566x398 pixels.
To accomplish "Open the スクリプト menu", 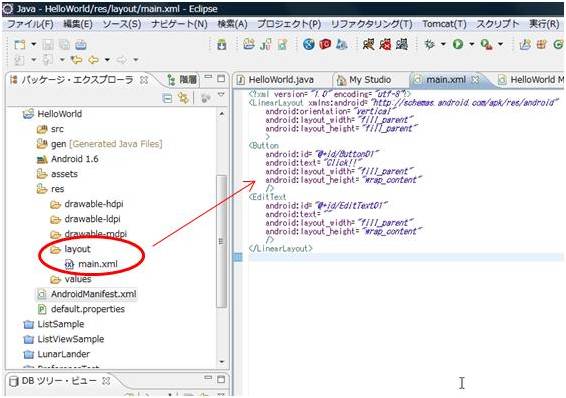I will (x=498, y=25).
